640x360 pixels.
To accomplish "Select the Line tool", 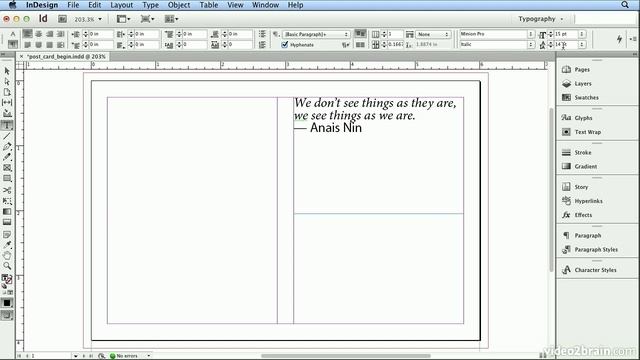I will click(7, 136).
